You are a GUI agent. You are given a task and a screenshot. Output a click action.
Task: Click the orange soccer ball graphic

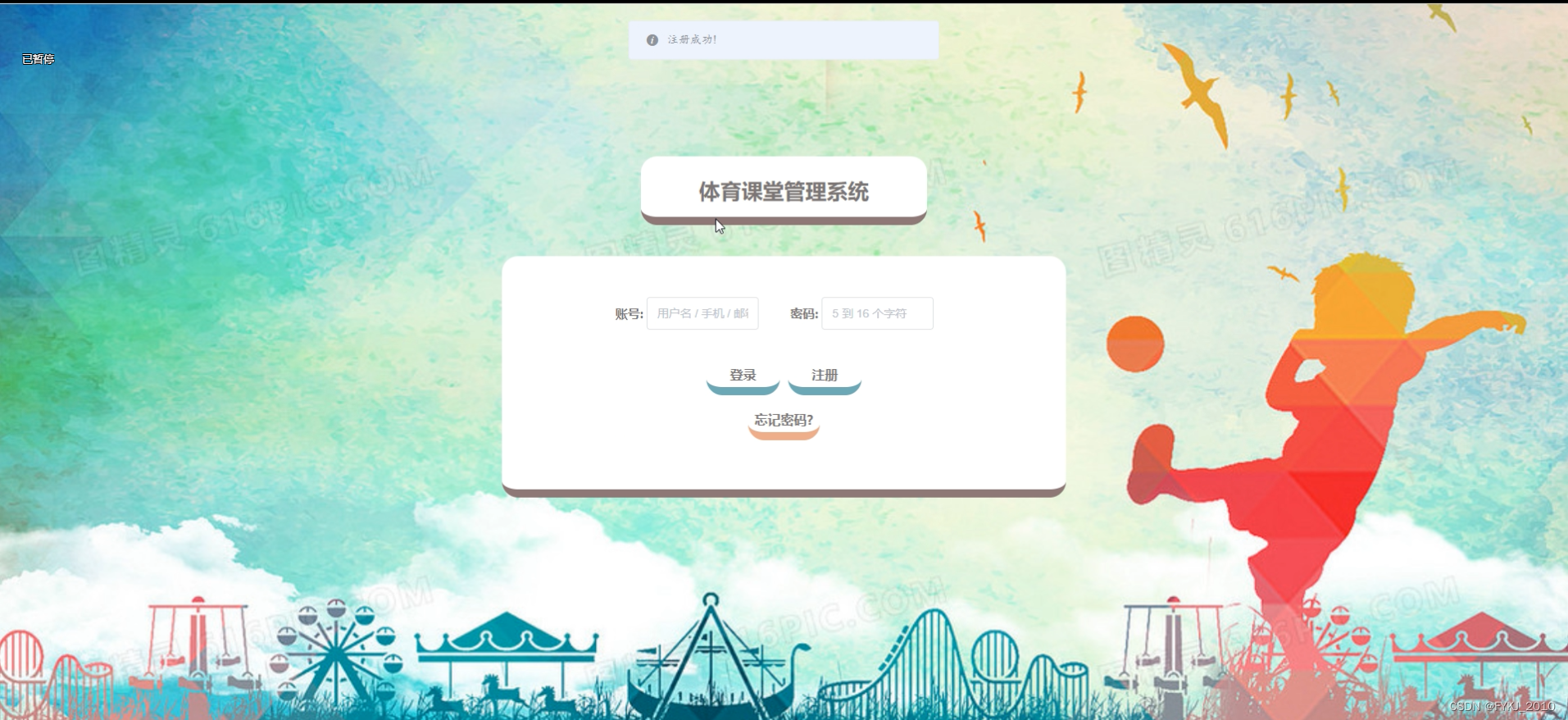(1135, 344)
